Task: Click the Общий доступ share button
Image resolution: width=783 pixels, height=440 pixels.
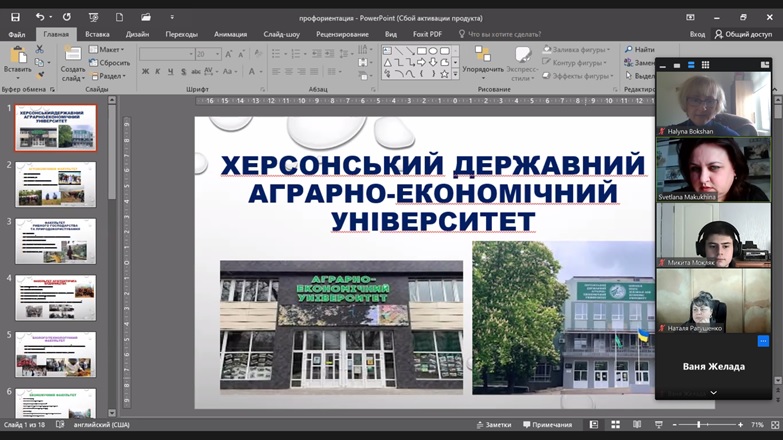Action: [x=743, y=34]
